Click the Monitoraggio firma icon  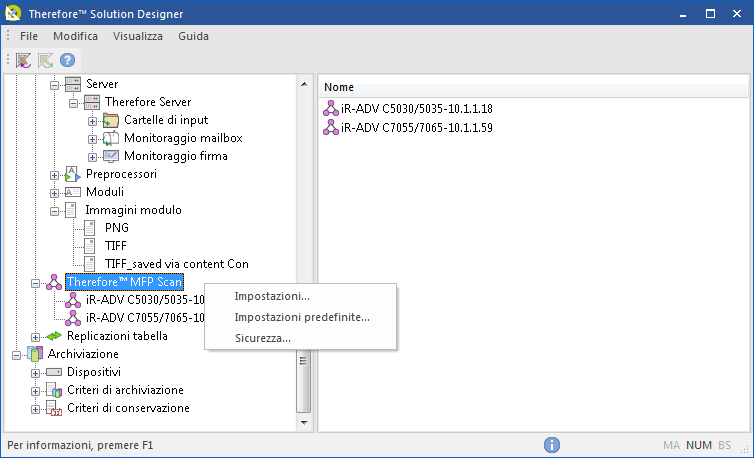tap(111, 156)
